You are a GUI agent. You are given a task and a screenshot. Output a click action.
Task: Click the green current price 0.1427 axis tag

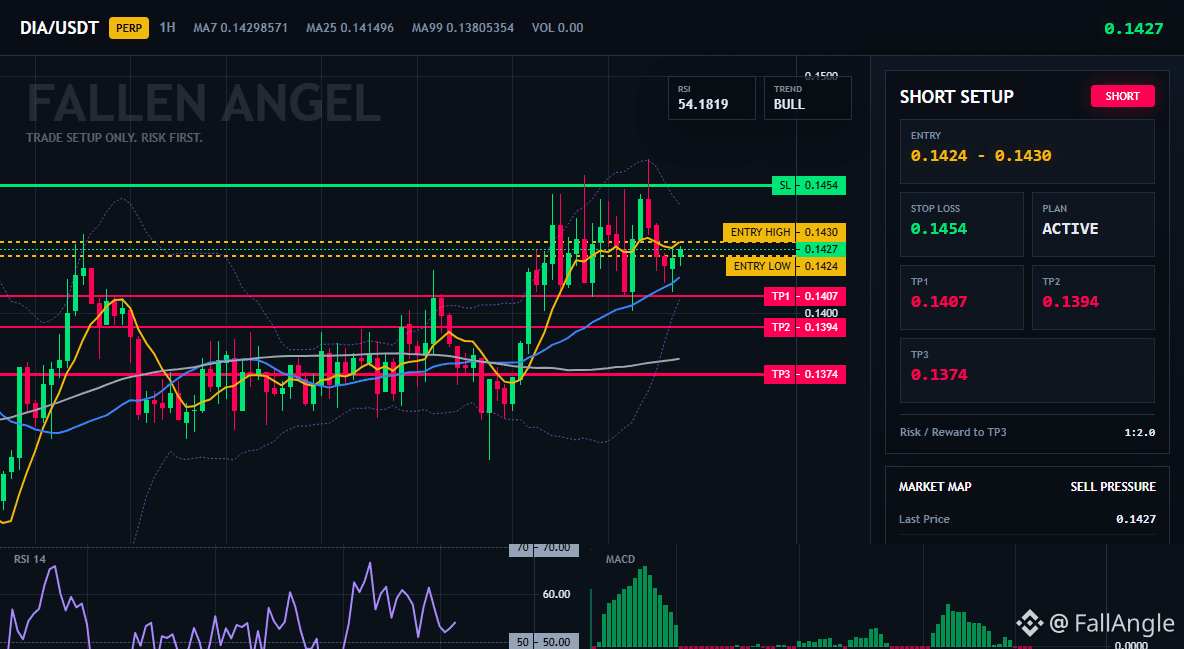821,249
